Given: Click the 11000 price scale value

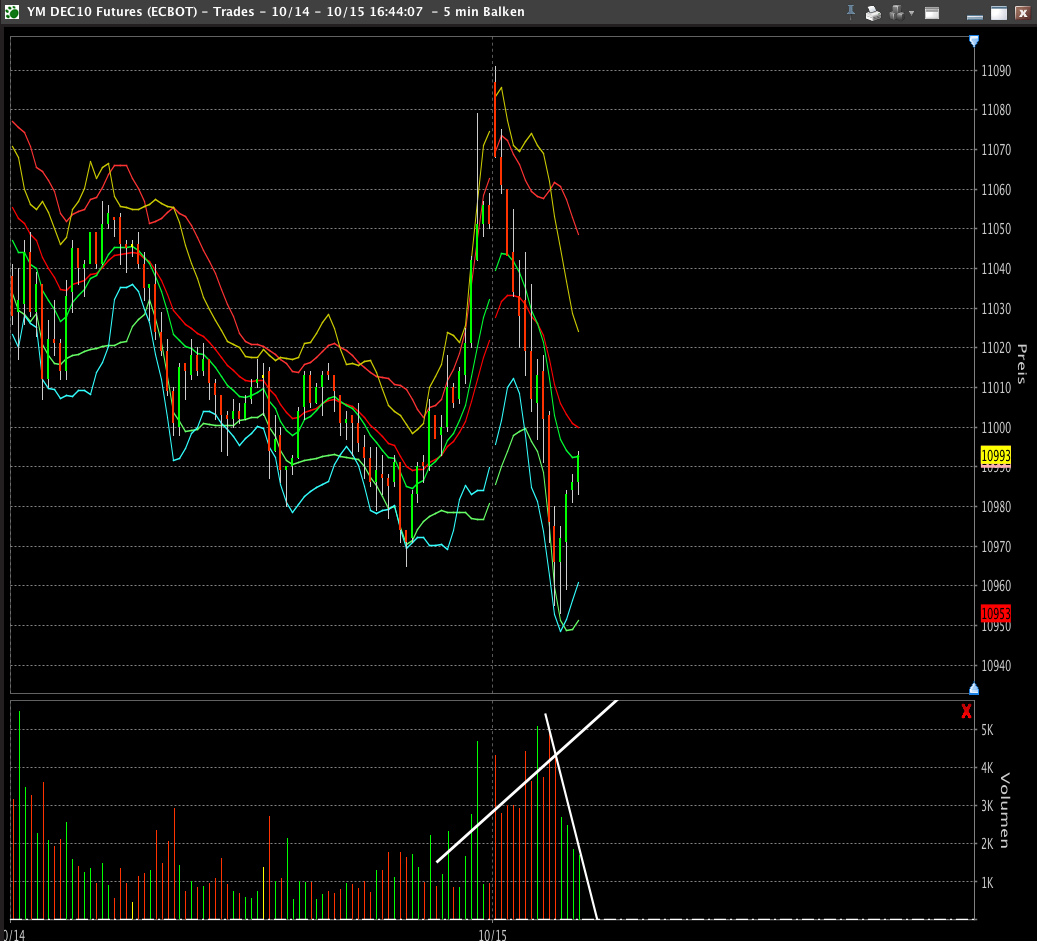Looking at the screenshot, I should [x=996, y=427].
